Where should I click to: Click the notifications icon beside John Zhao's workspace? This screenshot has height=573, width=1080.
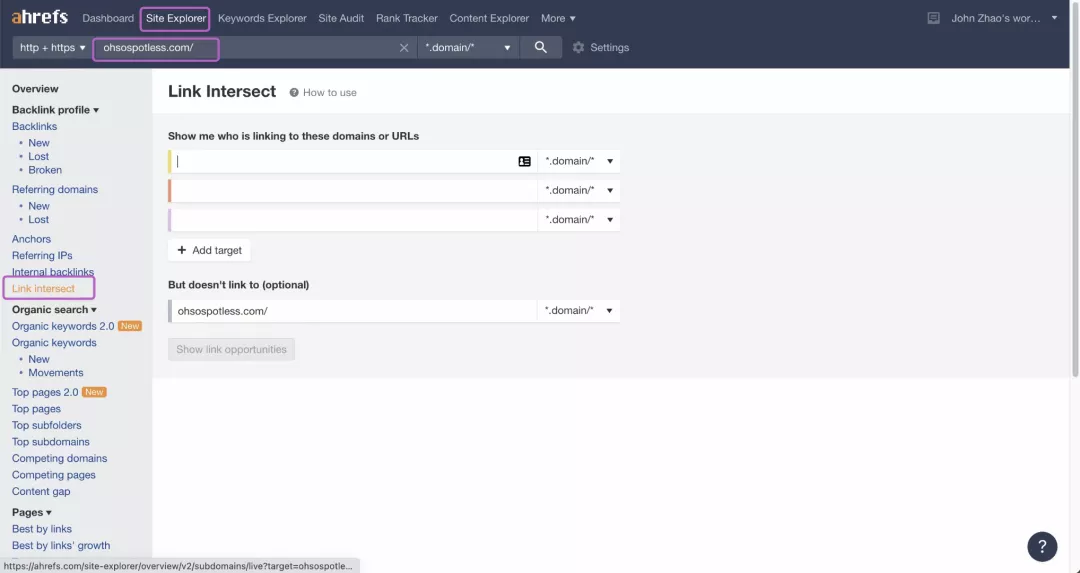pyautogui.click(x=933, y=19)
